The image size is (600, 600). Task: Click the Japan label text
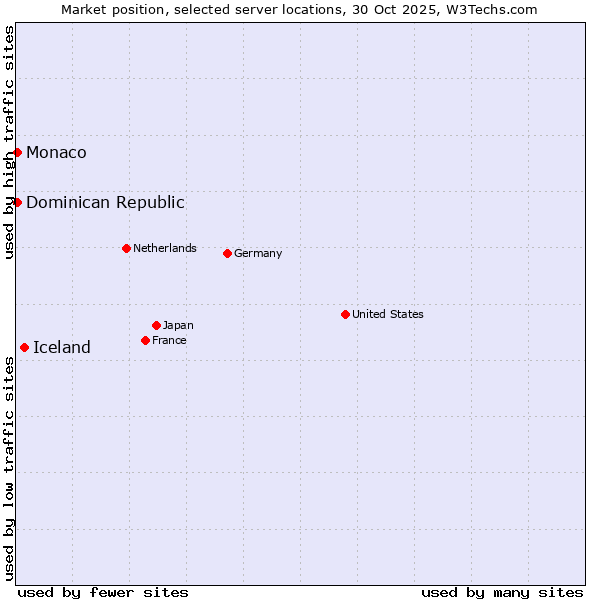tap(178, 325)
